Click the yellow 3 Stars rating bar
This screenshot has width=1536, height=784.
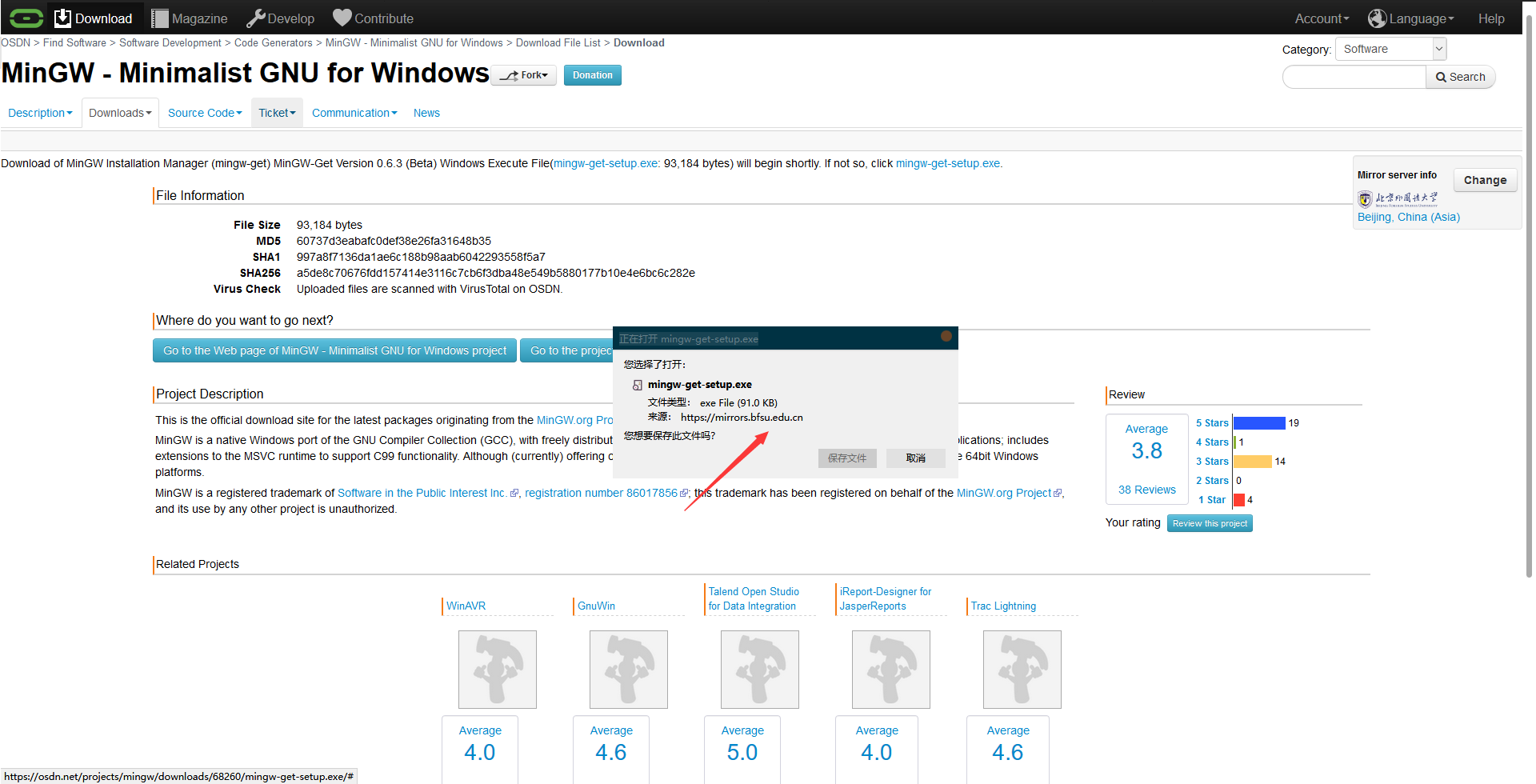point(1253,462)
